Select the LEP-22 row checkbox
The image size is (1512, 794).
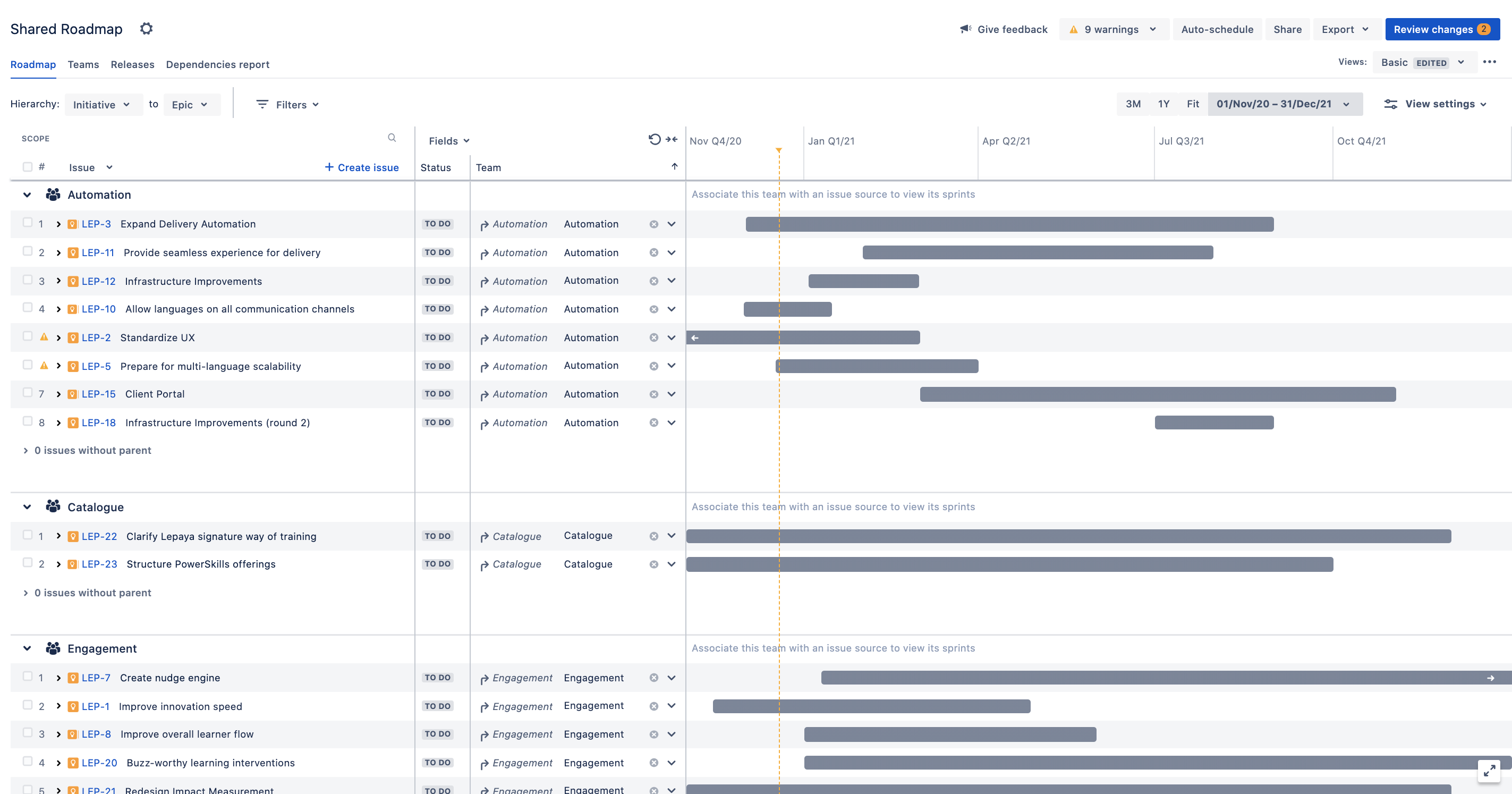tap(28, 535)
